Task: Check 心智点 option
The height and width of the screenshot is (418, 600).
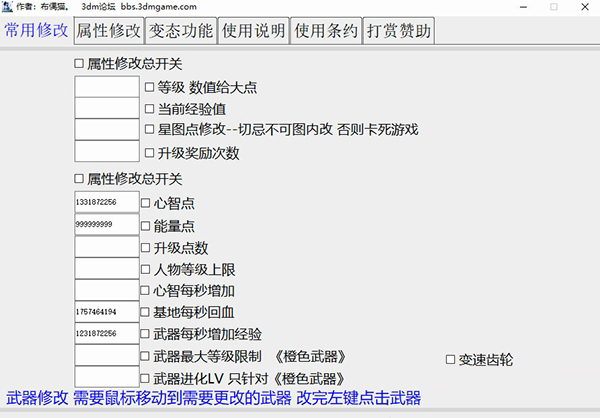Action: coord(145,203)
